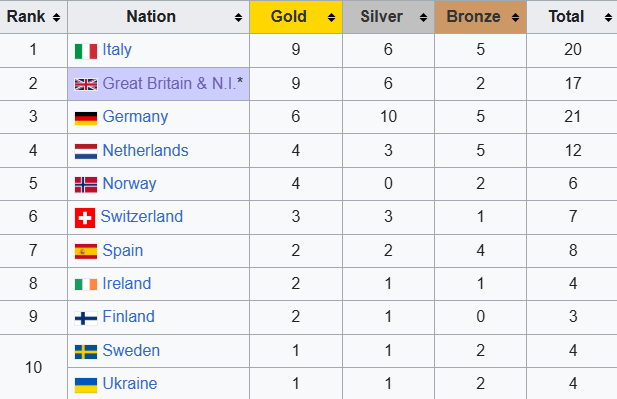617x399 pixels.
Task: Follow the Sweden link
Action: tap(131, 350)
